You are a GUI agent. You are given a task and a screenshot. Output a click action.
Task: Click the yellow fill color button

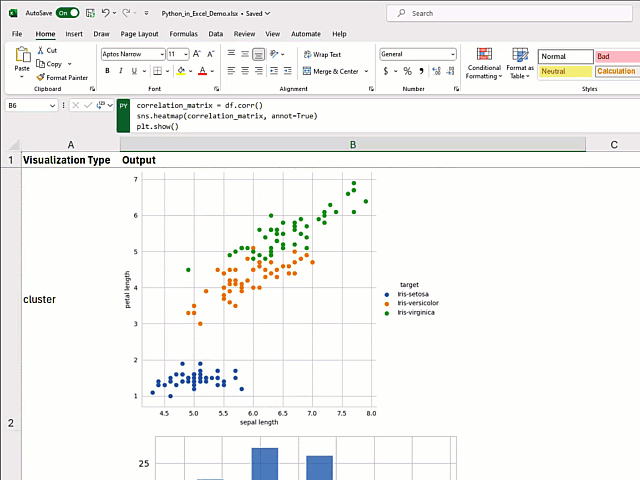point(181,71)
